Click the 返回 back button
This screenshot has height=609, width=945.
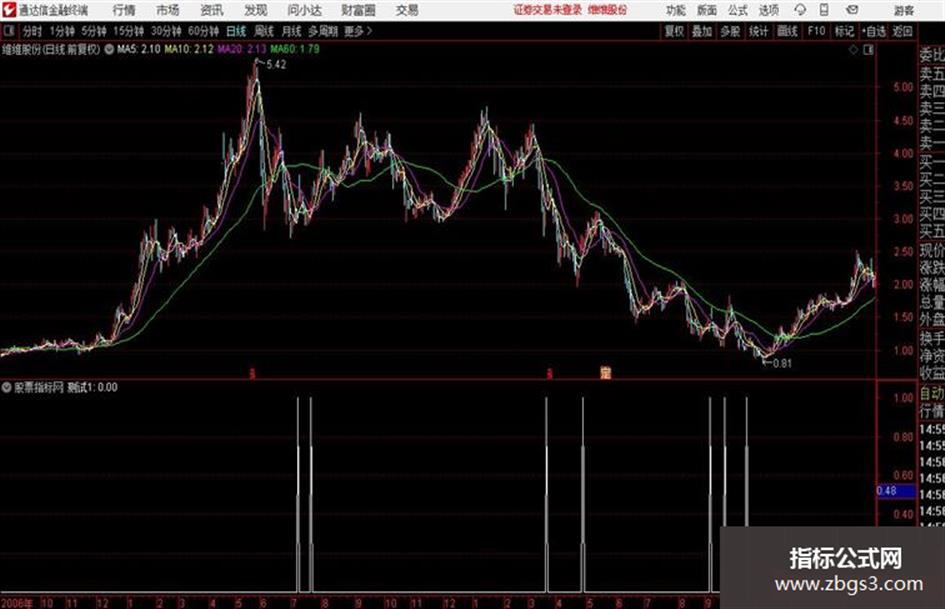coord(902,31)
